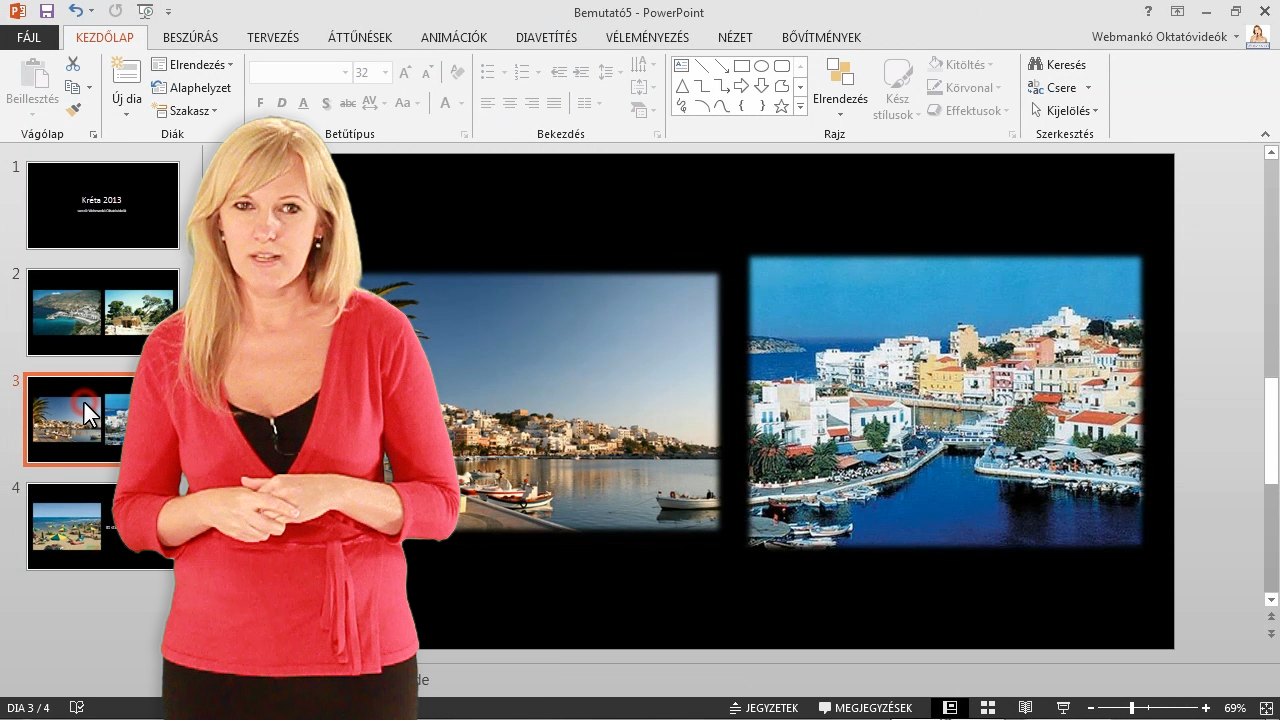Open the BESZÚRÁS ribbon tab
Viewport: 1280px width, 720px height.
(x=190, y=37)
